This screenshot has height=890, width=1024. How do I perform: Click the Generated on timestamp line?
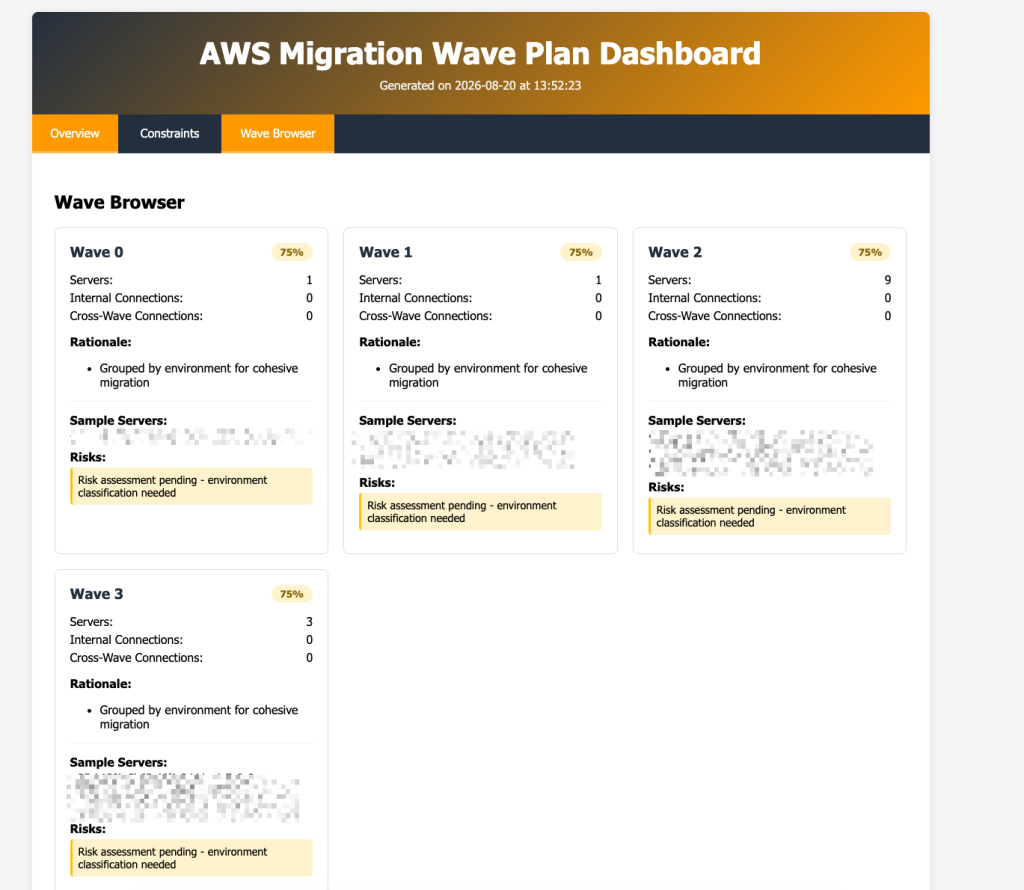pyautogui.click(x=480, y=86)
